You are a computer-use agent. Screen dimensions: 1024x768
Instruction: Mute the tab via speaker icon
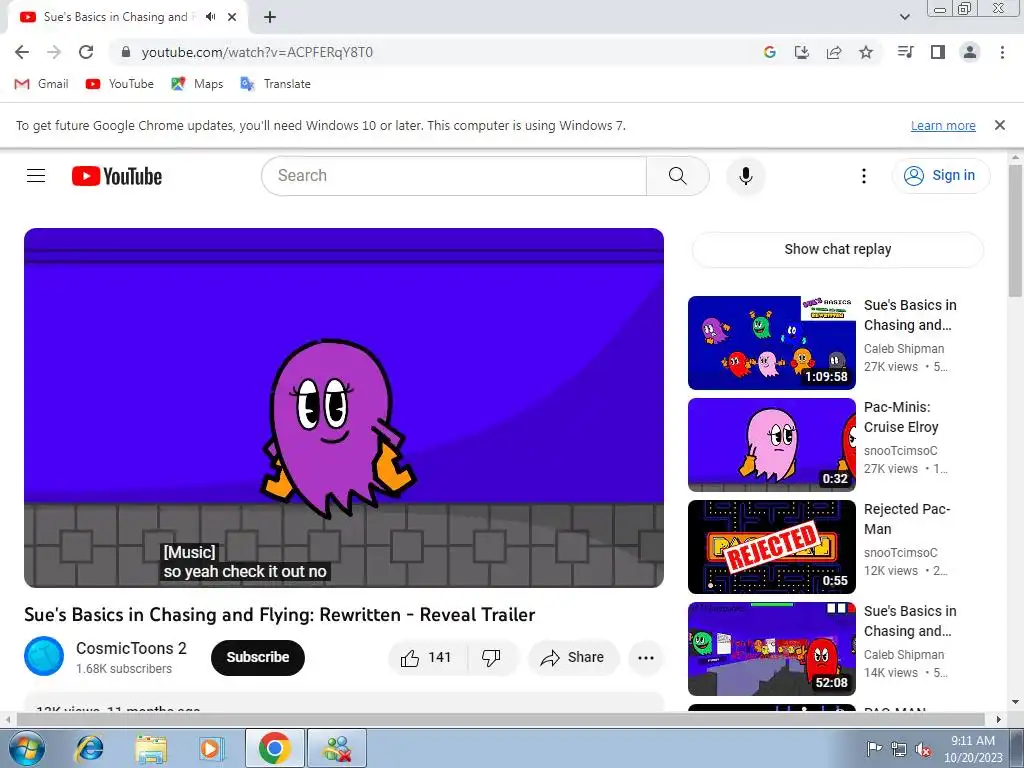[x=210, y=17]
